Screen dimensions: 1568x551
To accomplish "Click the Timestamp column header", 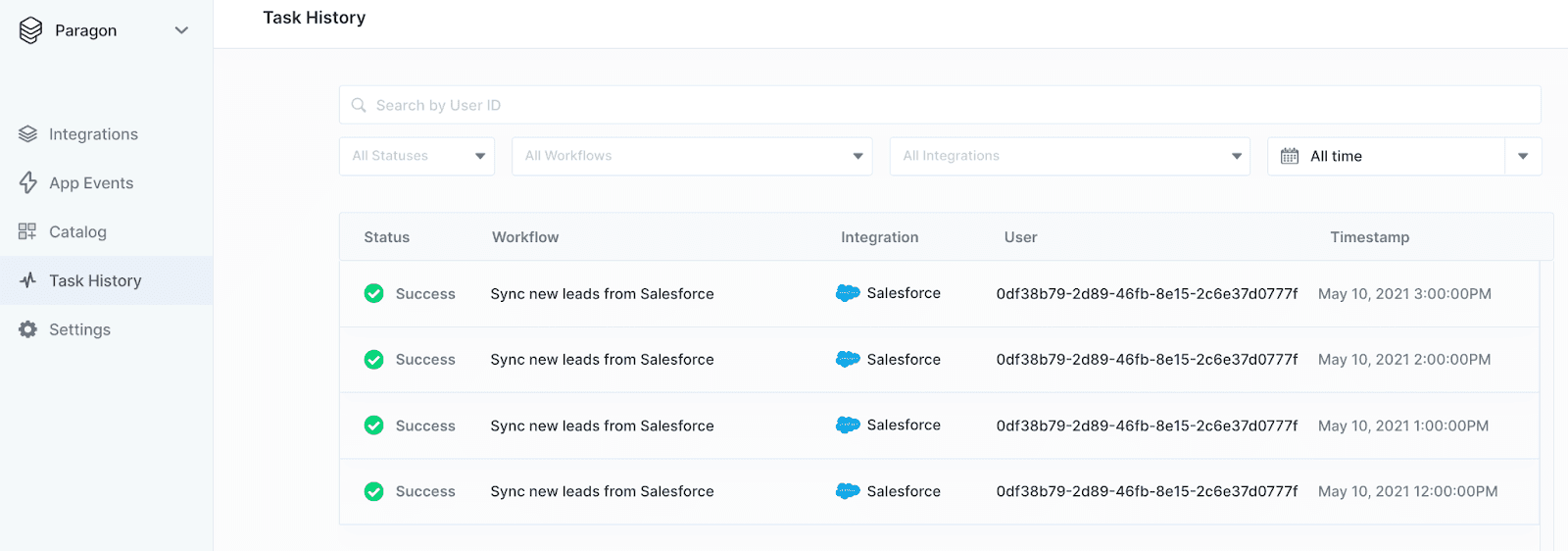I will (x=1369, y=237).
